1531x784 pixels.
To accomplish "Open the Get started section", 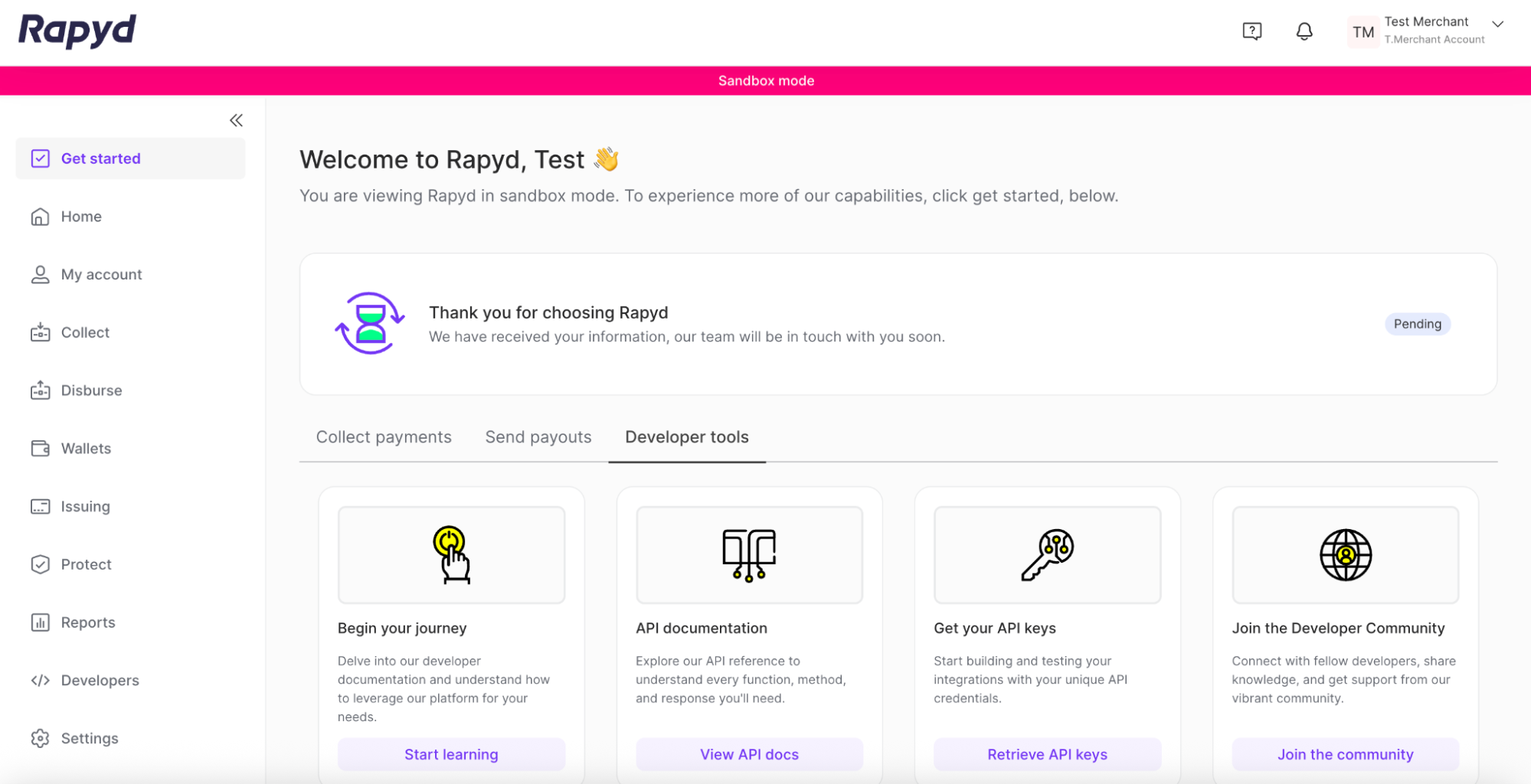I will [100, 158].
